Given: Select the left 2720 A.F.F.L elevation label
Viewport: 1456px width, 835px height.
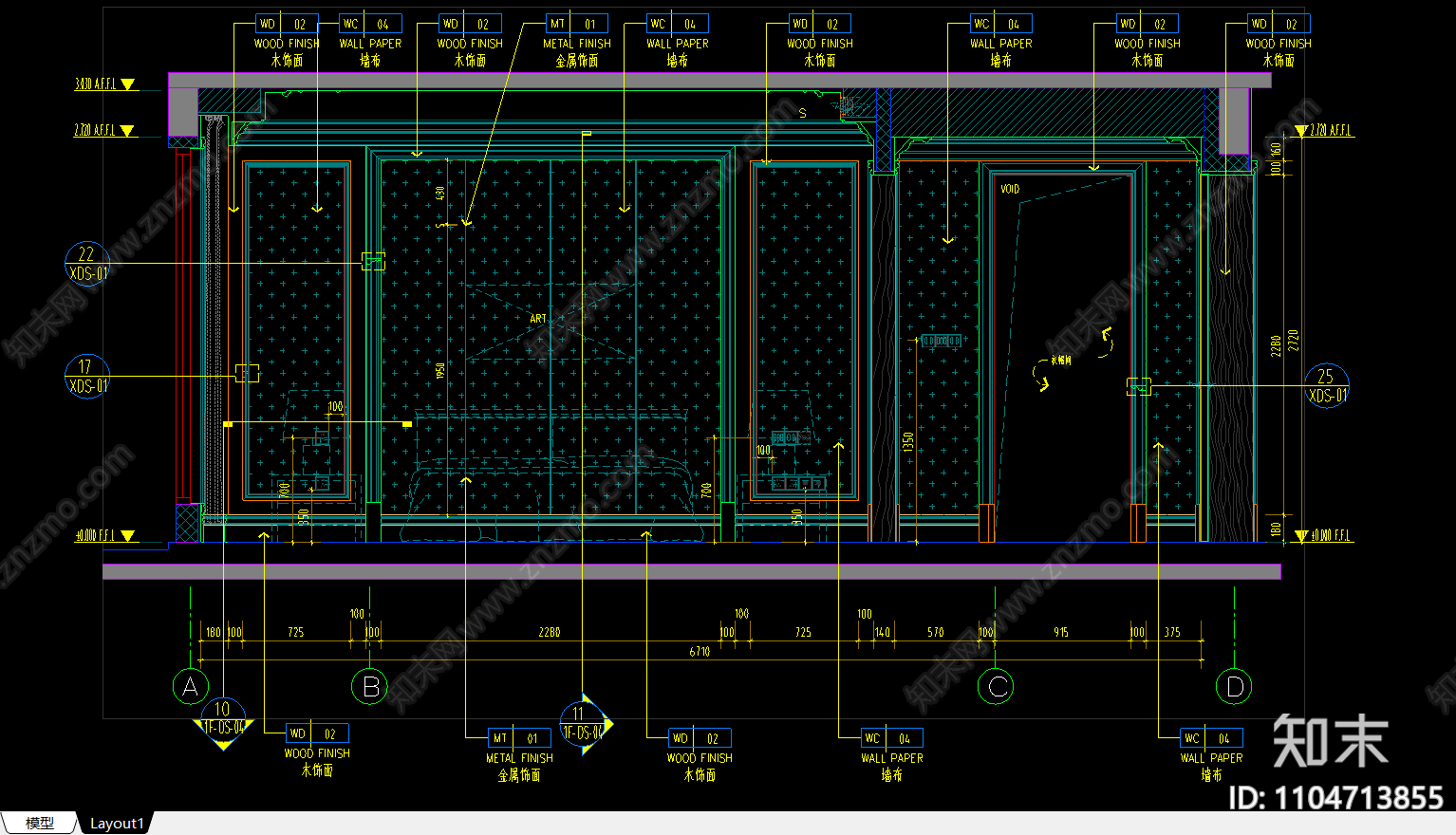Looking at the screenshot, I should click(x=96, y=131).
